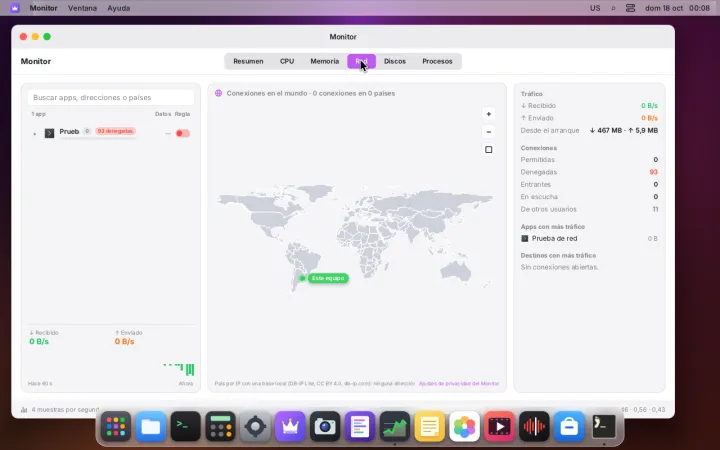Open the blue store bag icon in dock
Screen dimensions: 720x450
[x=569, y=427]
